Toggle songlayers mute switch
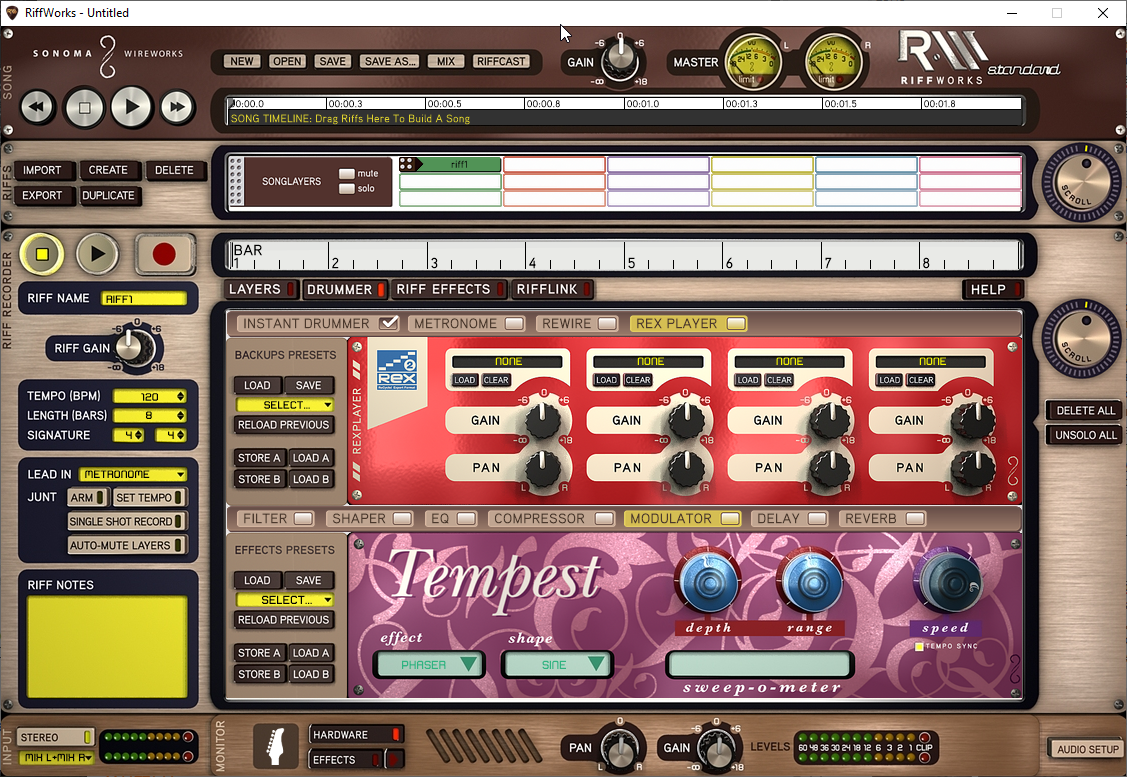The height and width of the screenshot is (777, 1127). (x=346, y=174)
